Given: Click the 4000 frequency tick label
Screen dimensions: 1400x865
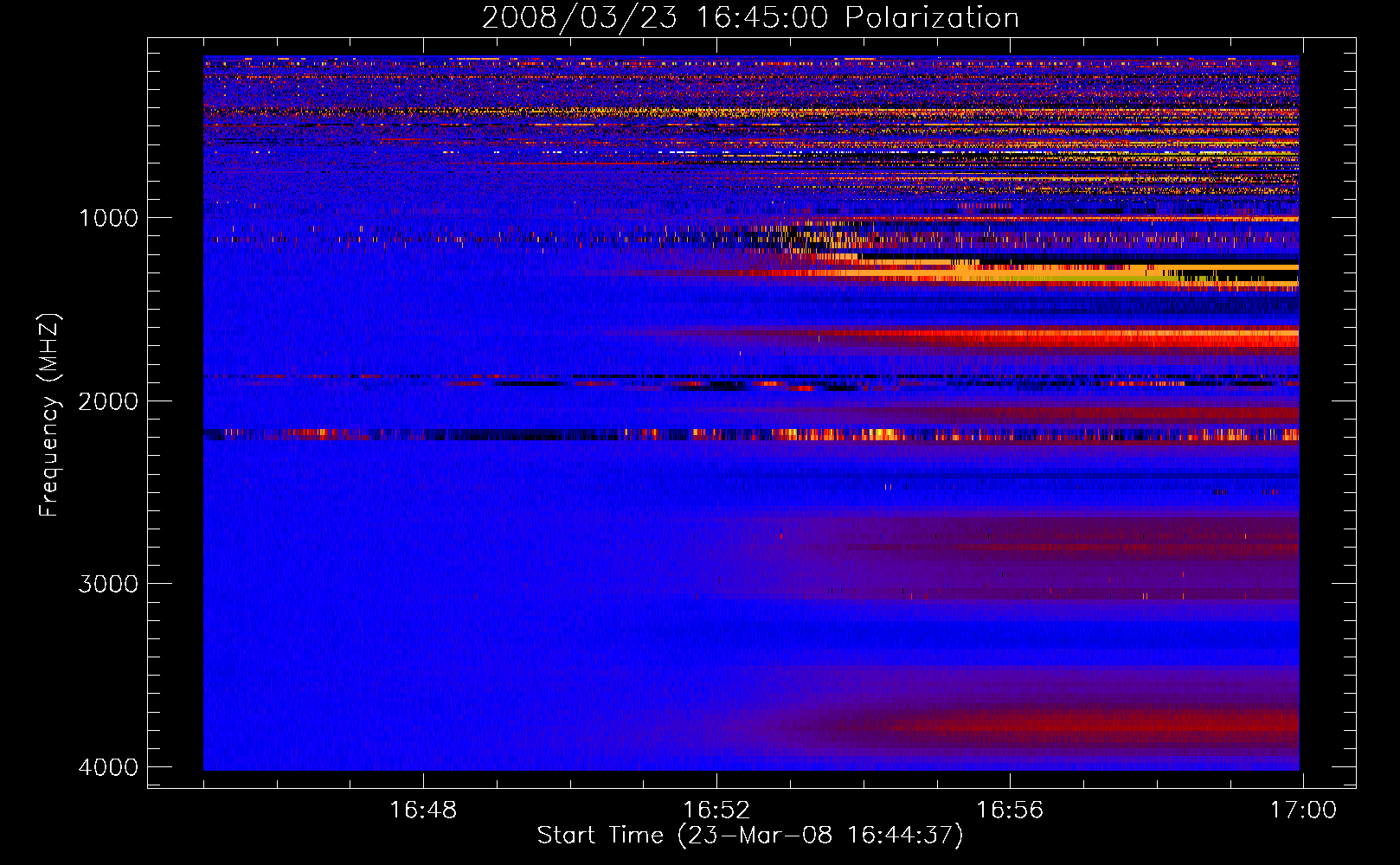Looking at the screenshot, I should pos(108,767).
